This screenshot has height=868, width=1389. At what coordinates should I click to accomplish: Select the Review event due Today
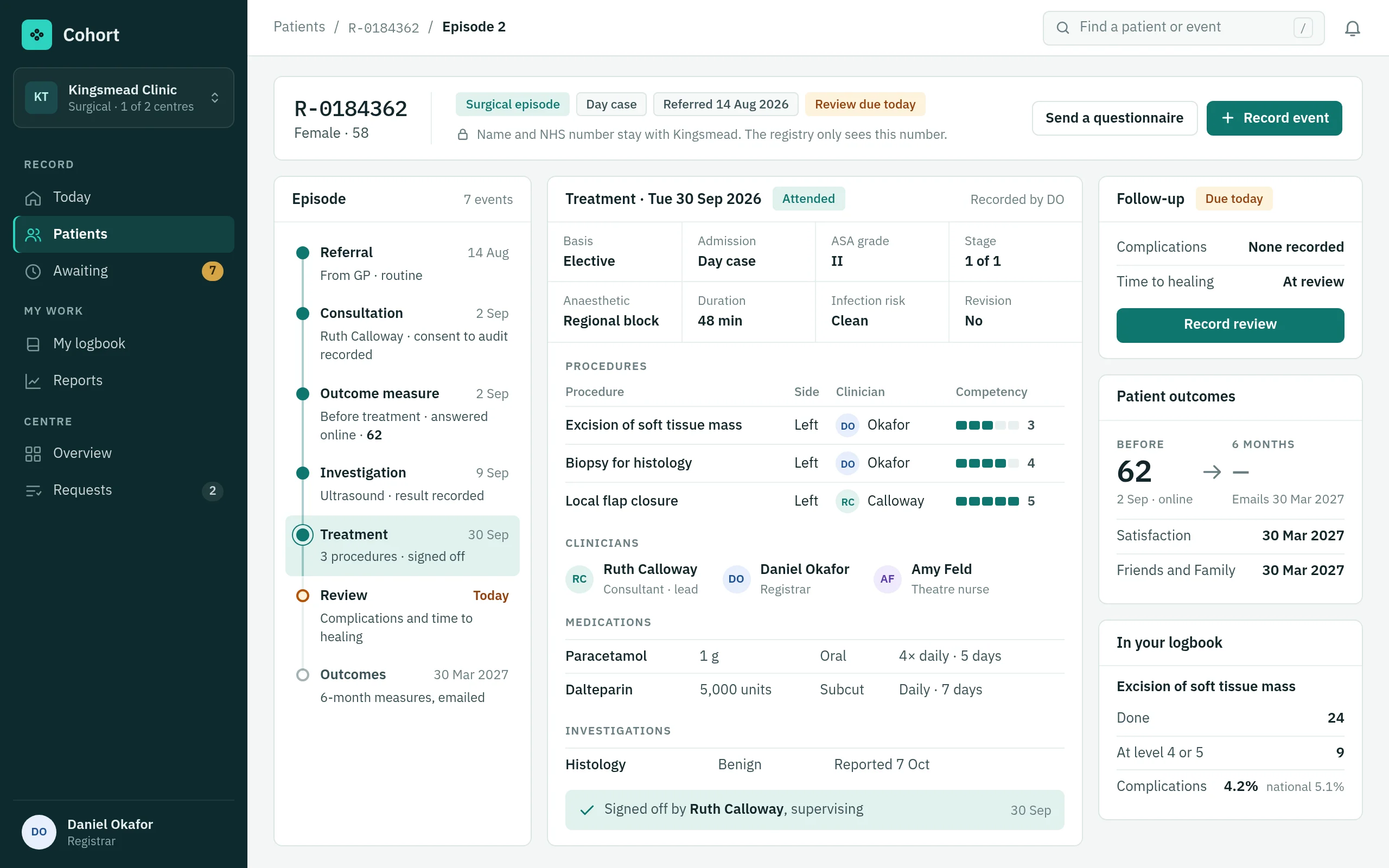click(x=403, y=616)
